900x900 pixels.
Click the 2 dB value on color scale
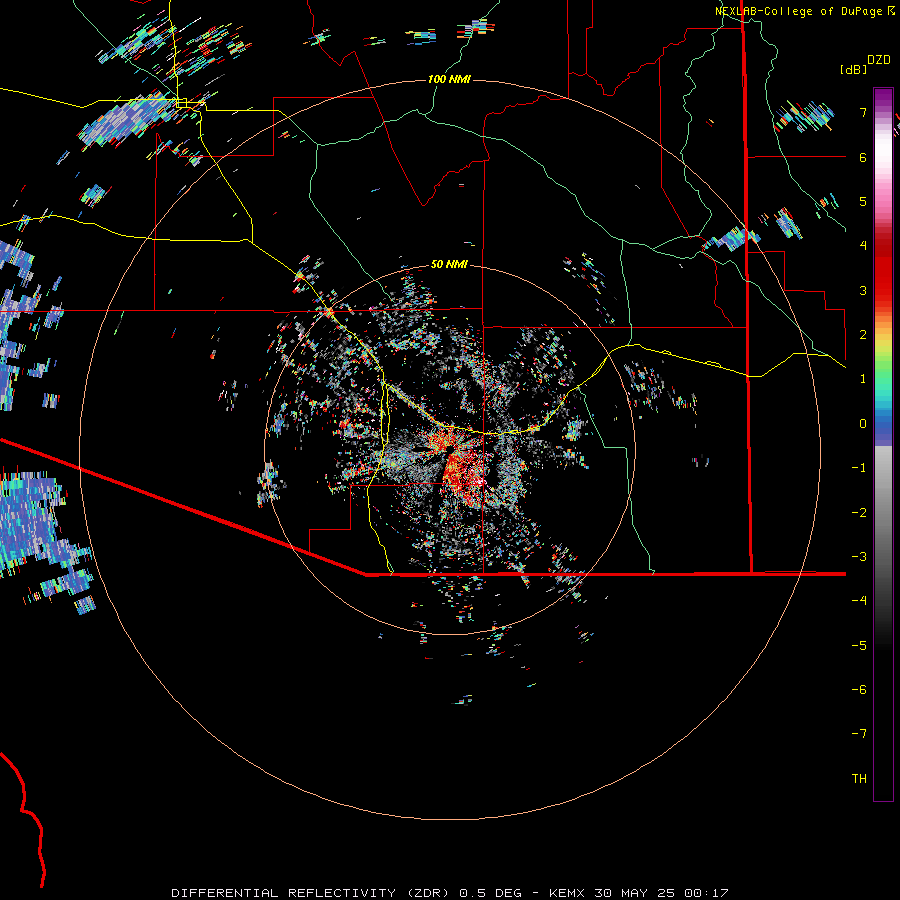click(863, 335)
